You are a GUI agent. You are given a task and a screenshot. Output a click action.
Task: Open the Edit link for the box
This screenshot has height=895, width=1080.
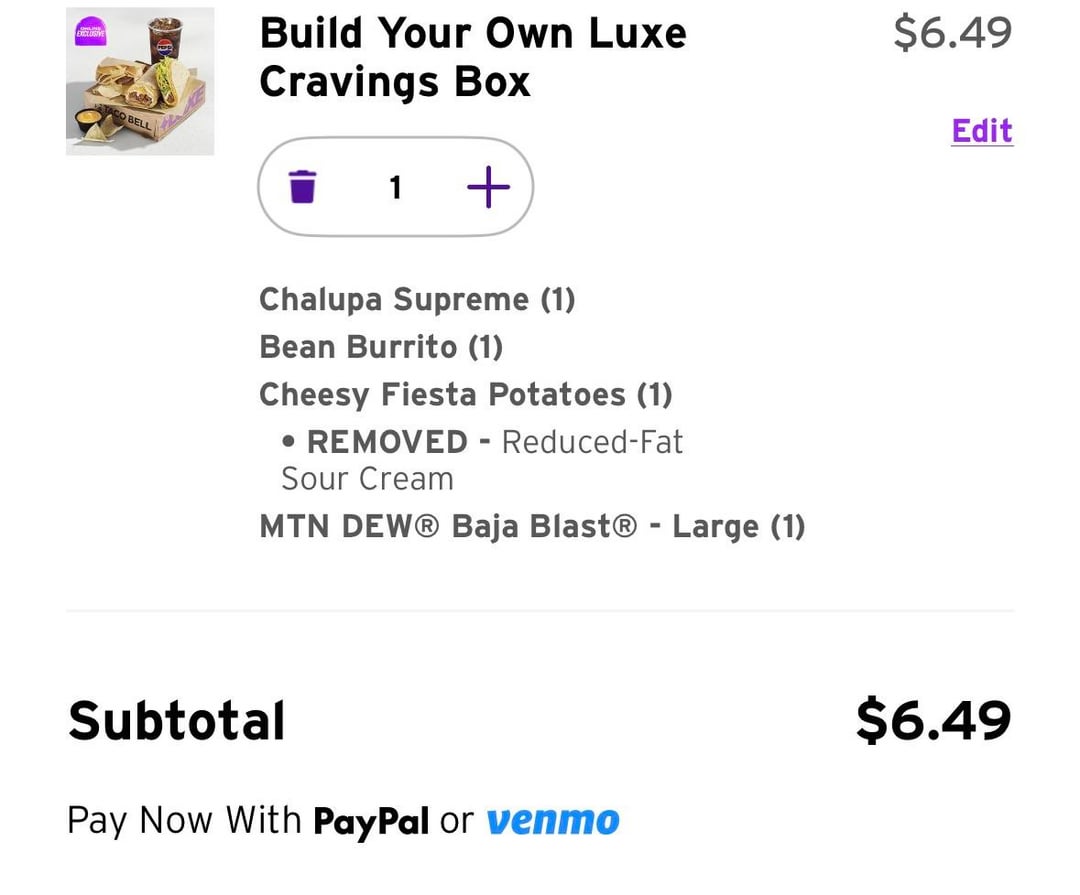click(x=982, y=131)
